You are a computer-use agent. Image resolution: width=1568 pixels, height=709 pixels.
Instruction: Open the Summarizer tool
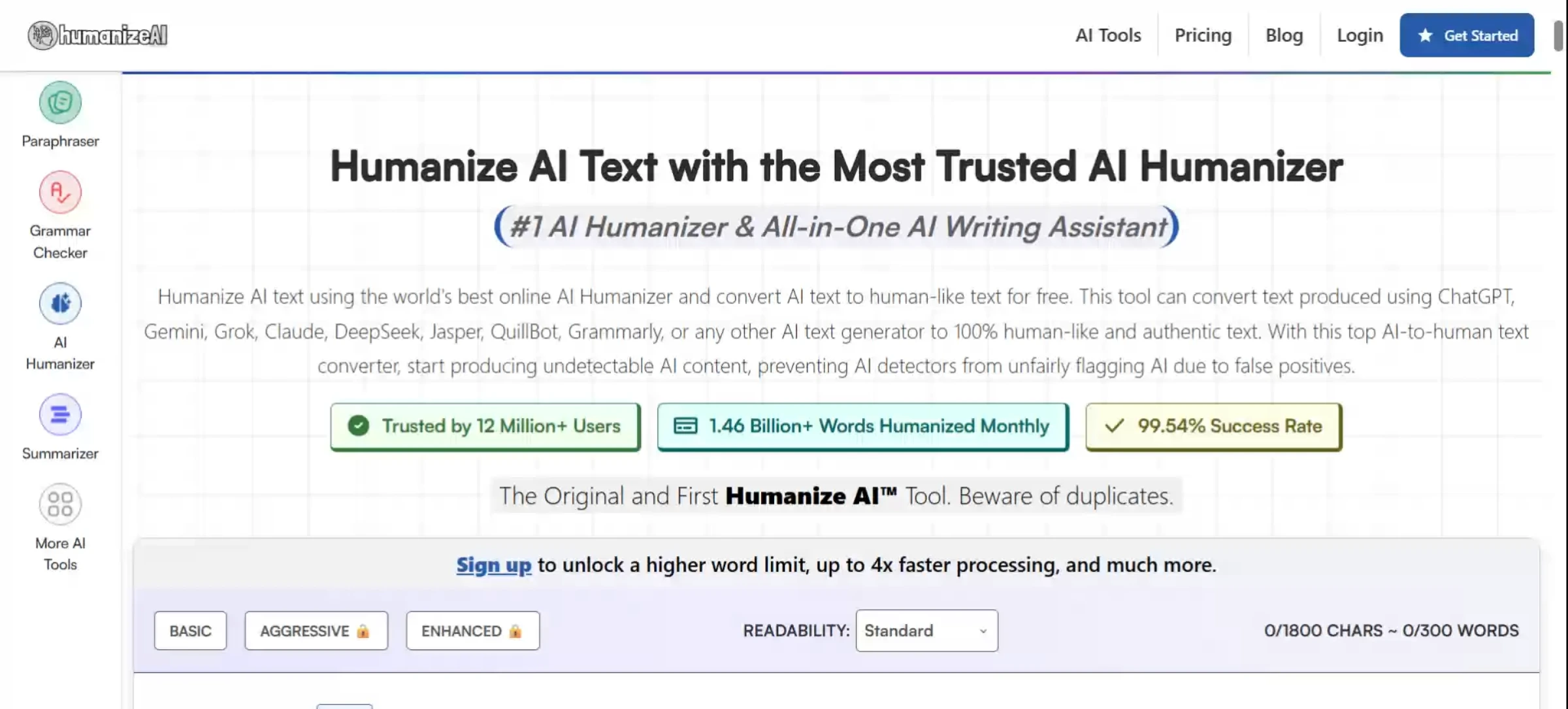coord(60,414)
